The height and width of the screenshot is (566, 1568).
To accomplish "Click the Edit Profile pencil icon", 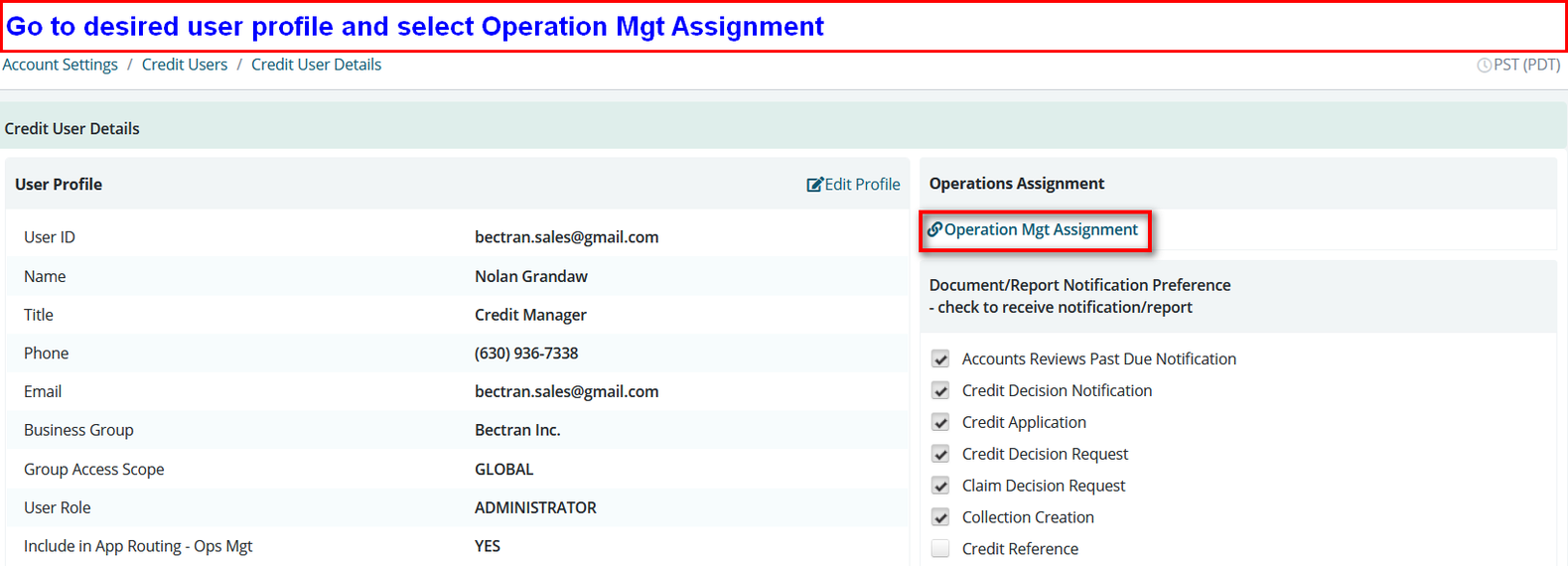I will [814, 185].
